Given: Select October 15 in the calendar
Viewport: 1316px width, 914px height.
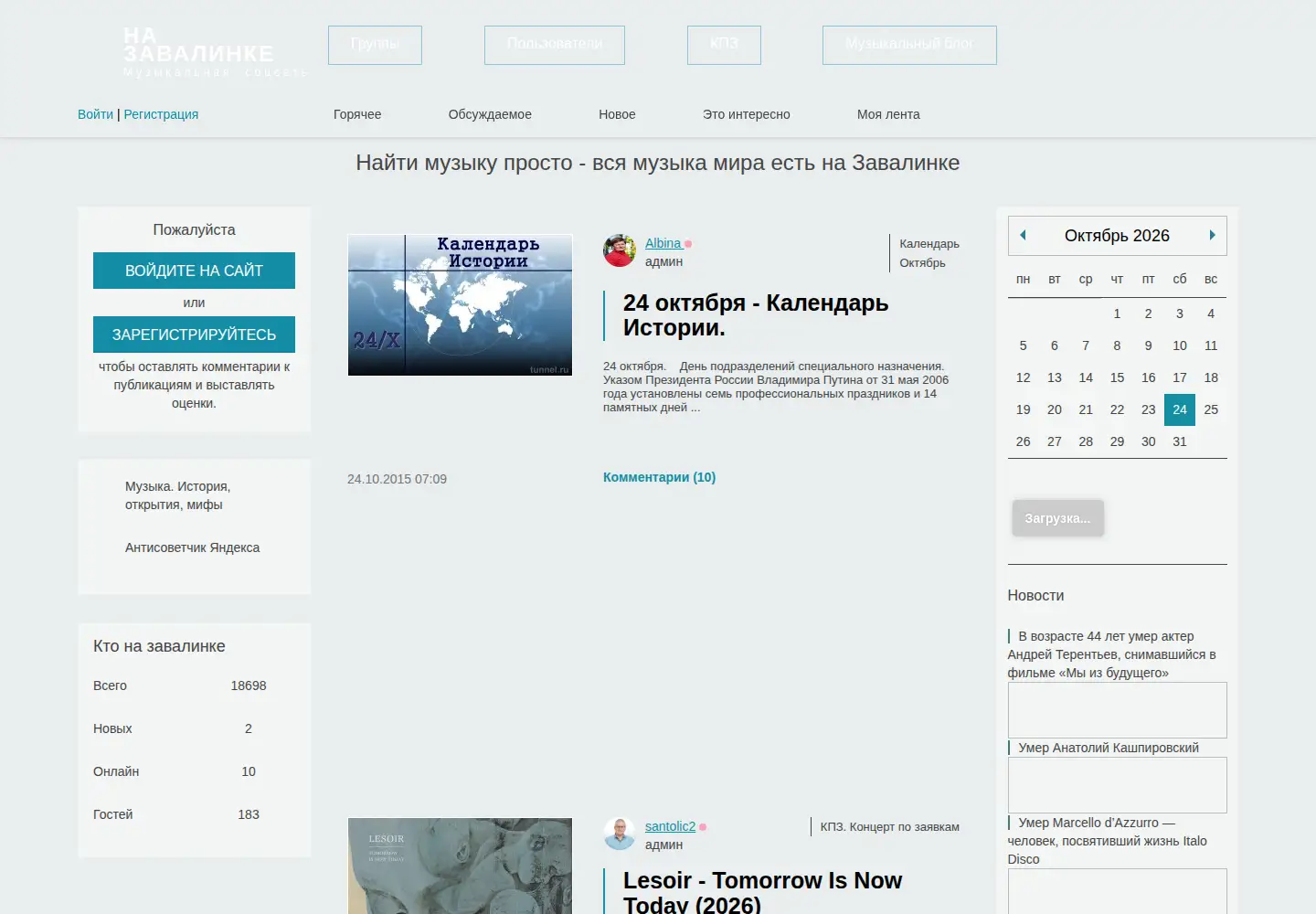Looking at the screenshot, I should [1117, 377].
